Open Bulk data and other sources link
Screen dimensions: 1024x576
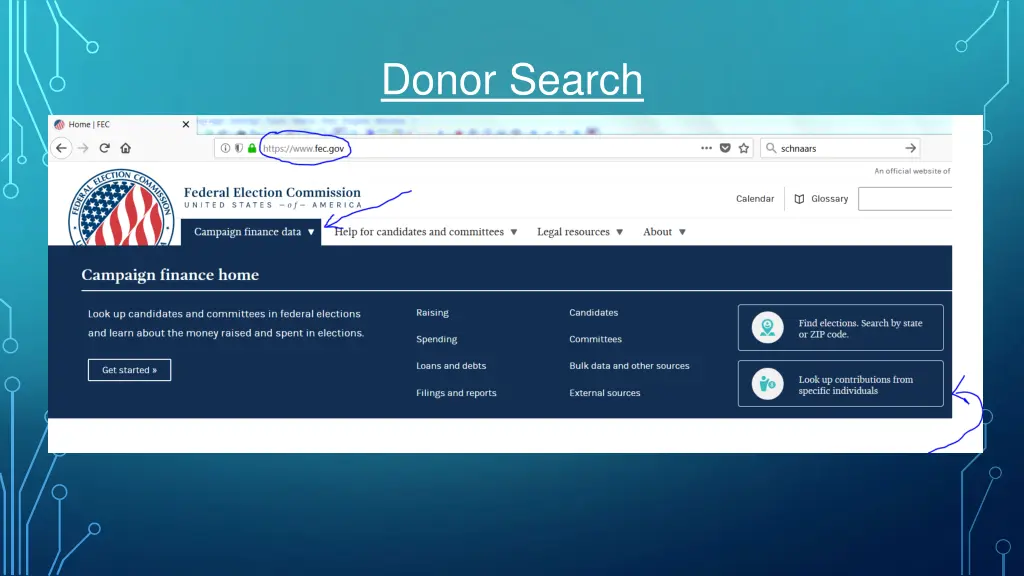point(630,366)
